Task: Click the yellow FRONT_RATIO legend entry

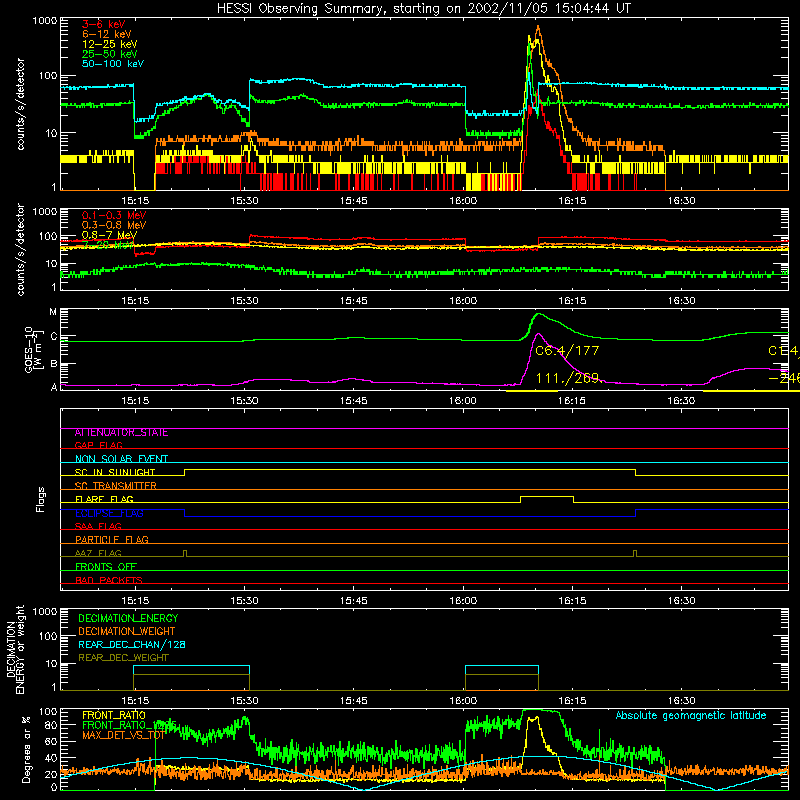Action: [x=114, y=715]
